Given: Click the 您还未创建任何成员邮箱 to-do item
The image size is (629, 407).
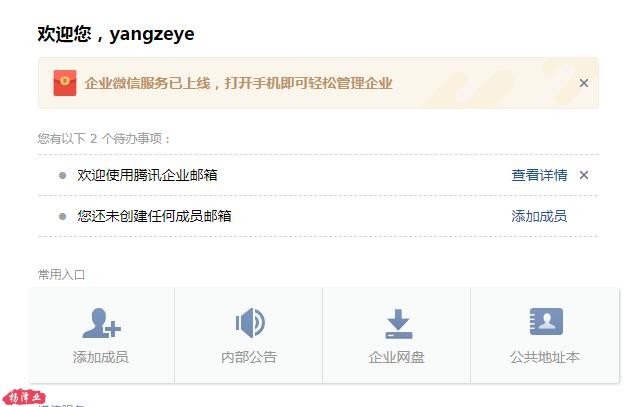Looking at the screenshot, I should click(x=154, y=216).
